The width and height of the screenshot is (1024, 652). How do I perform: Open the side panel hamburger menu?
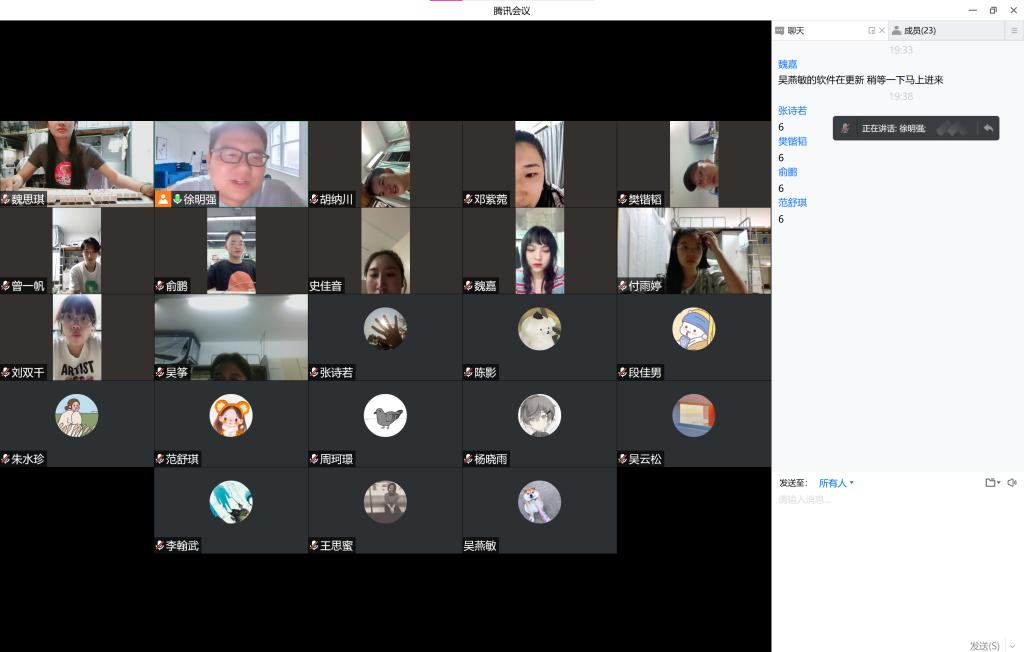click(1013, 31)
